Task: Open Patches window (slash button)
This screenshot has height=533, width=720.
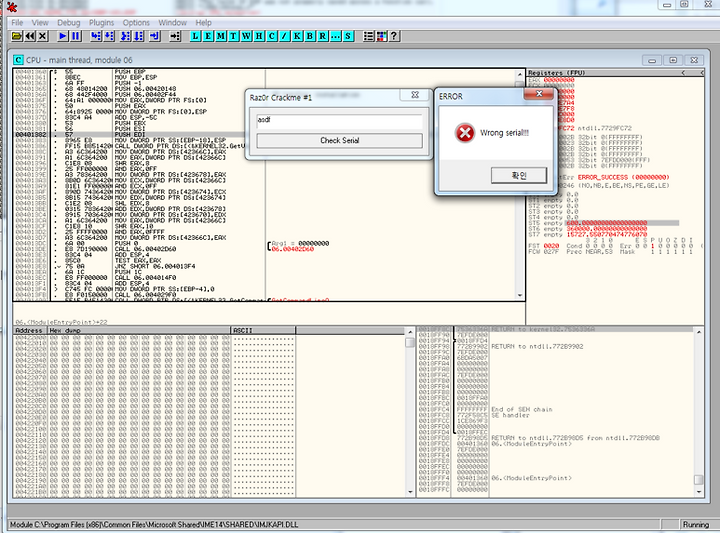Action: [285, 36]
